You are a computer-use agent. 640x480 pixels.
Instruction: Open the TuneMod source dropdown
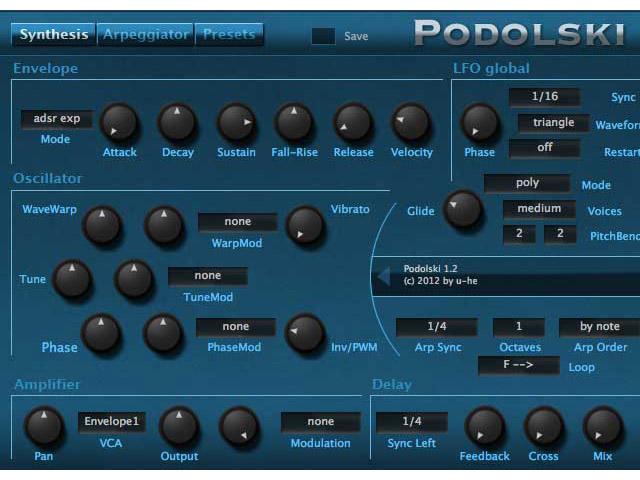(208, 276)
